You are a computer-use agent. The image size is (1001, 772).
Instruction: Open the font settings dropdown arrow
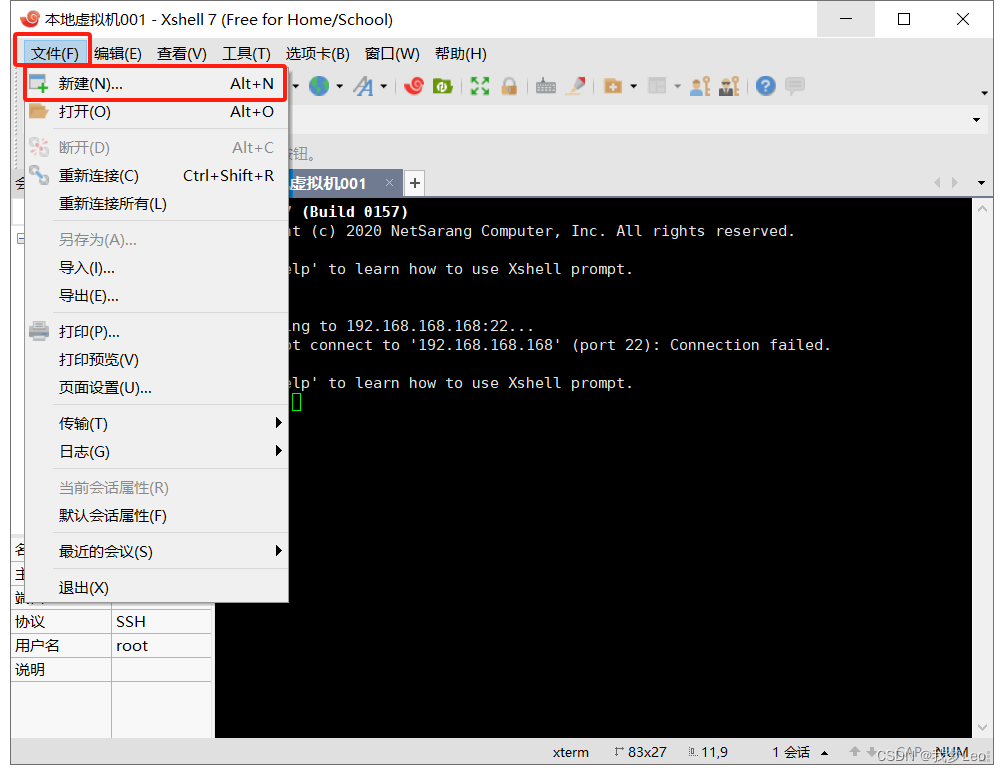[x=383, y=86]
